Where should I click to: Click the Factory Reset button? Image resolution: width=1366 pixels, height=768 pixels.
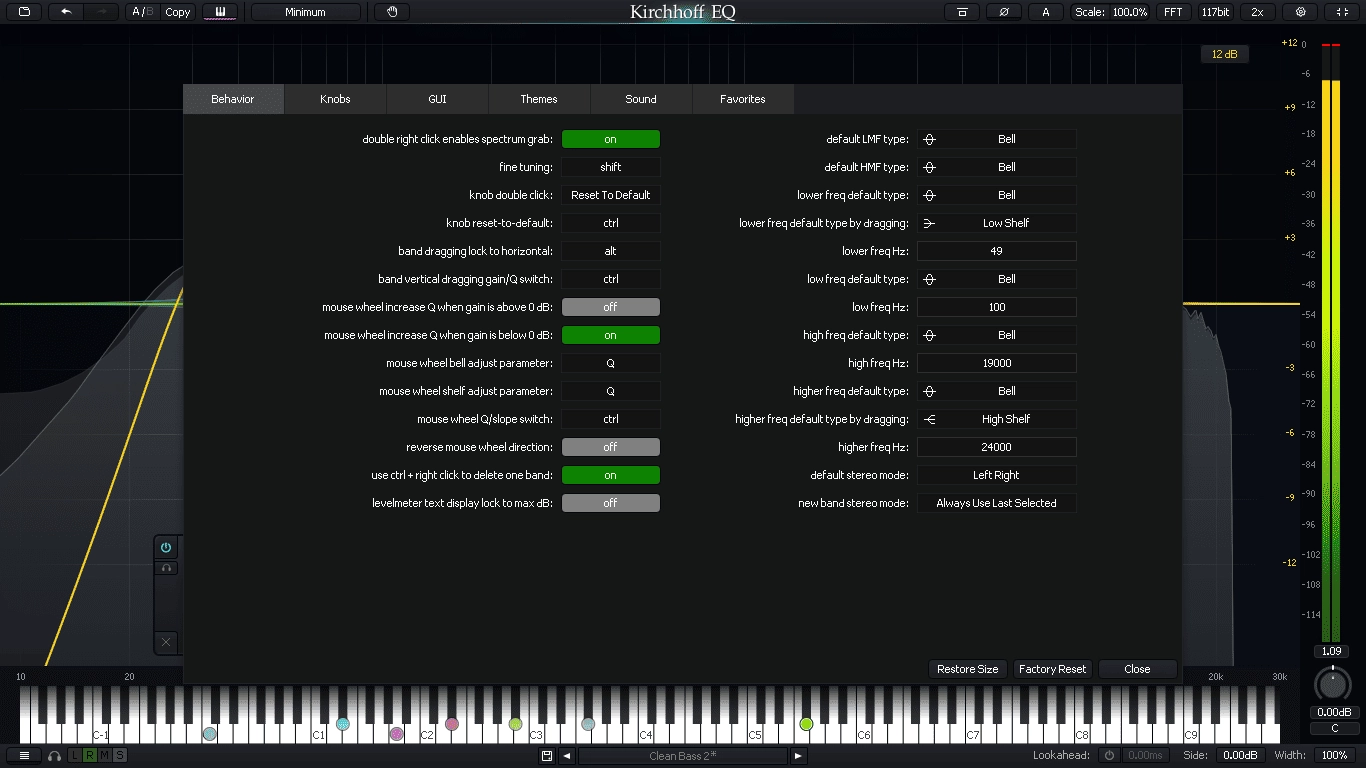pos(1052,669)
